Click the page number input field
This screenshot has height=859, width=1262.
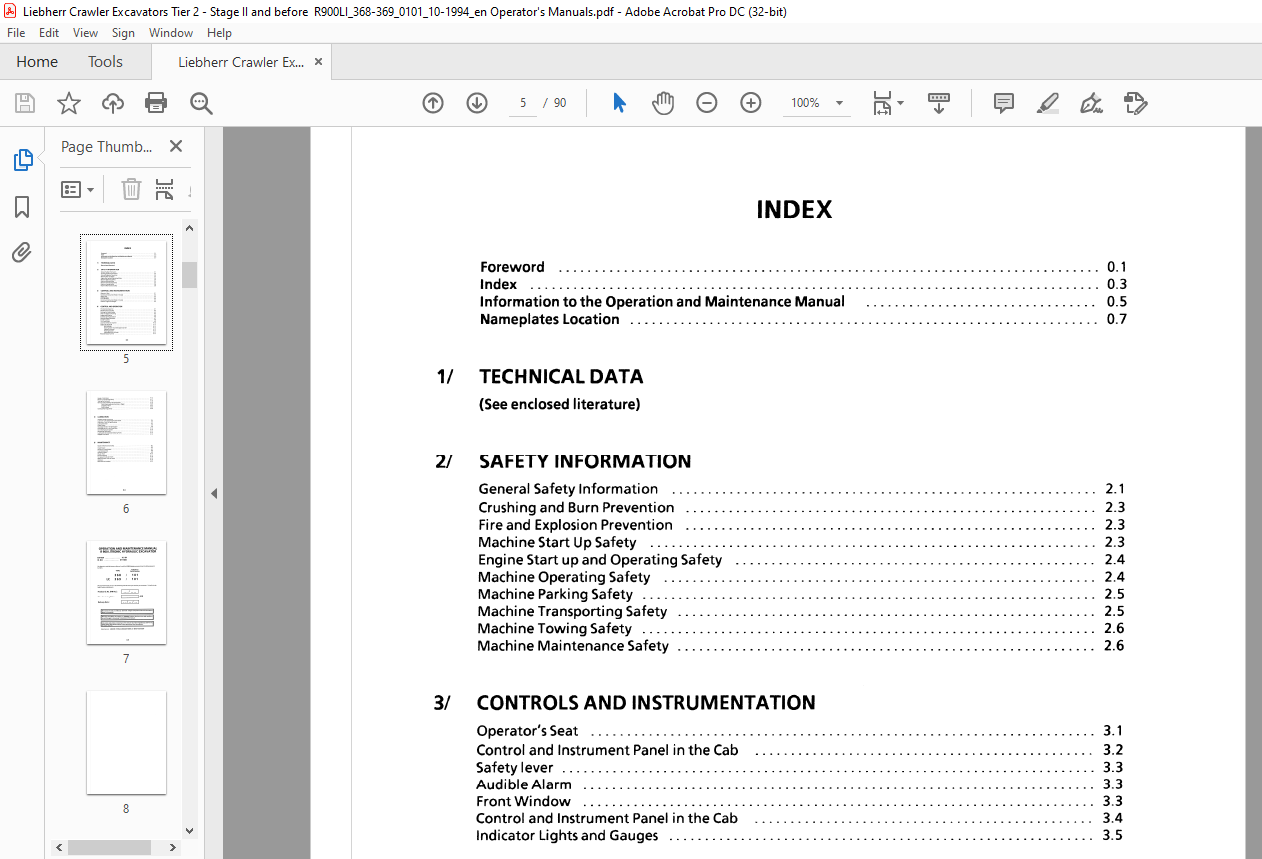click(523, 103)
